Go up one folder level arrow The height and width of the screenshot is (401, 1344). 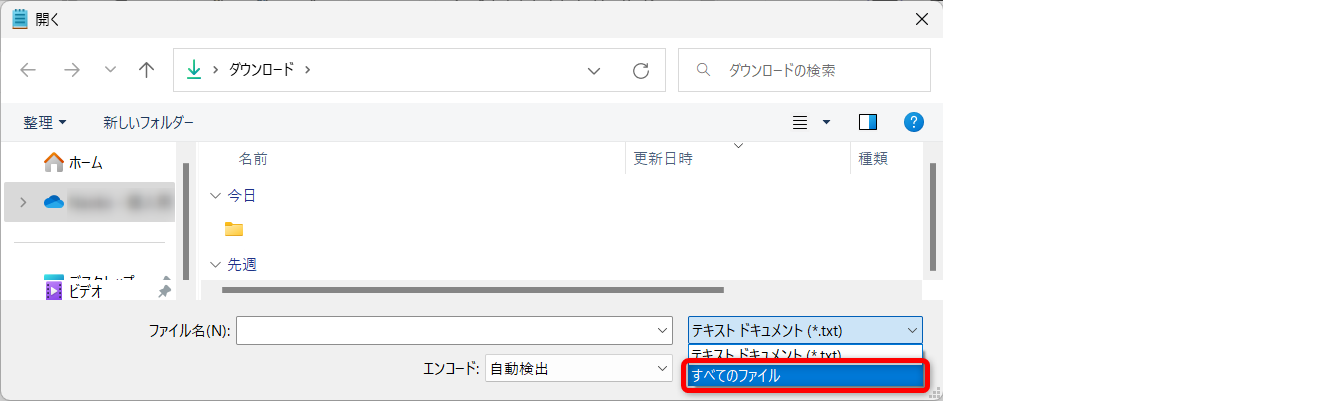(x=147, y=70)
